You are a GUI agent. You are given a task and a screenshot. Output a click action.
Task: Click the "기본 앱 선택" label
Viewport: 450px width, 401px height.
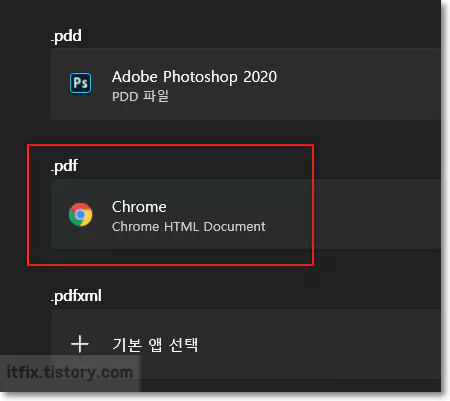(155, 344)
